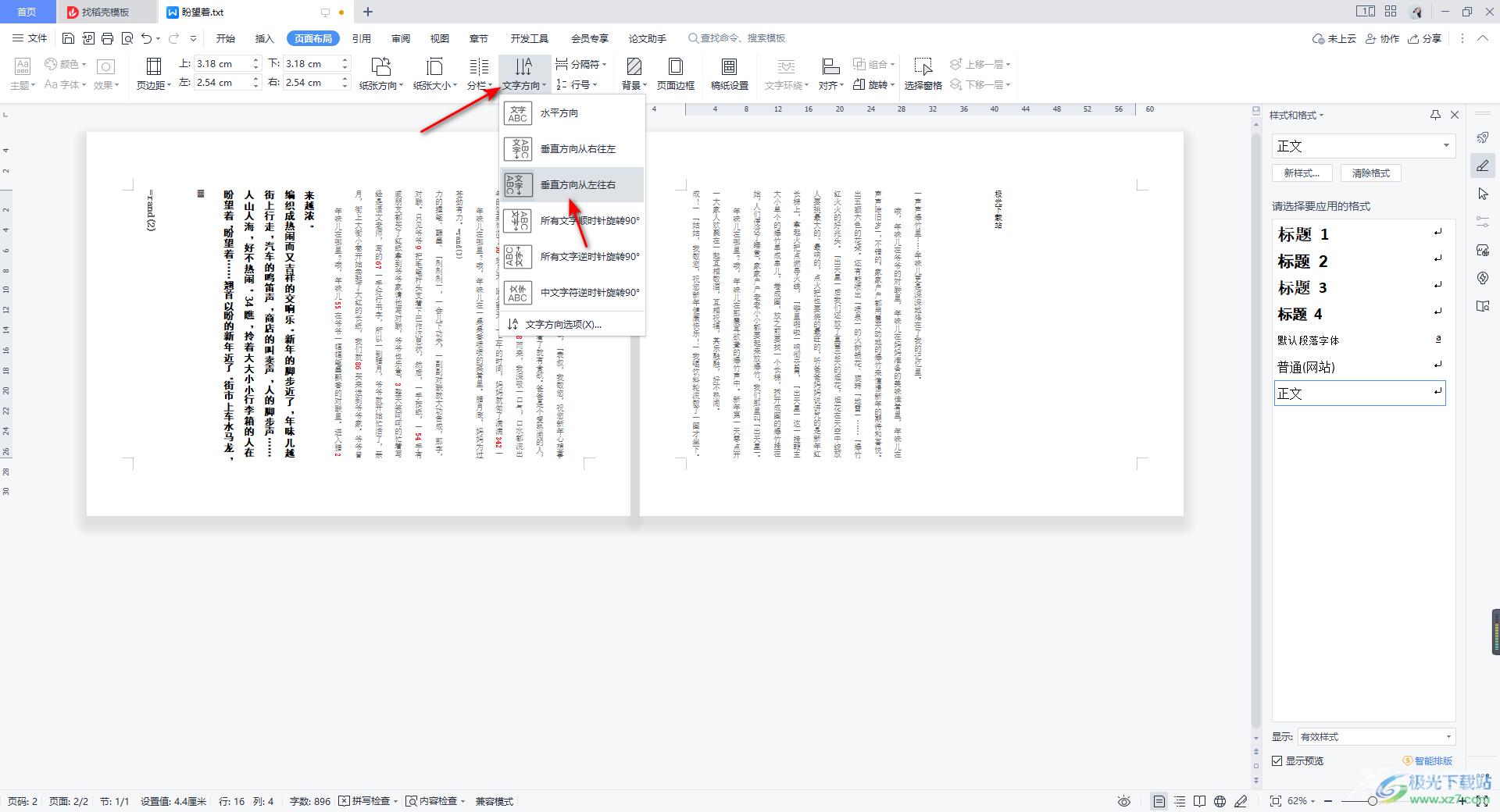1500x812 pixels.
Task: Click the Collaborate button
Action: coord(1382,38)
